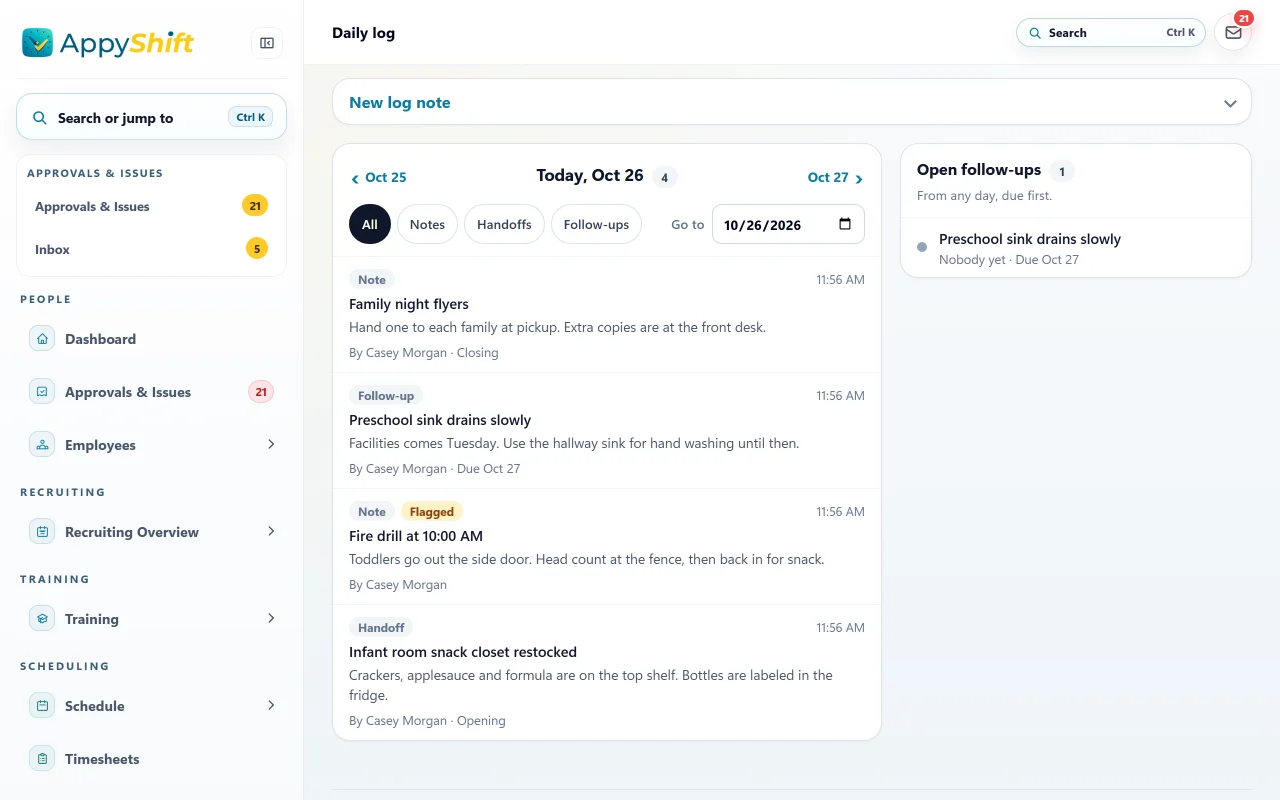The image size is (1280, 800).
Task: Filter log by Handoffs
Action: click(x=504, y=224)
